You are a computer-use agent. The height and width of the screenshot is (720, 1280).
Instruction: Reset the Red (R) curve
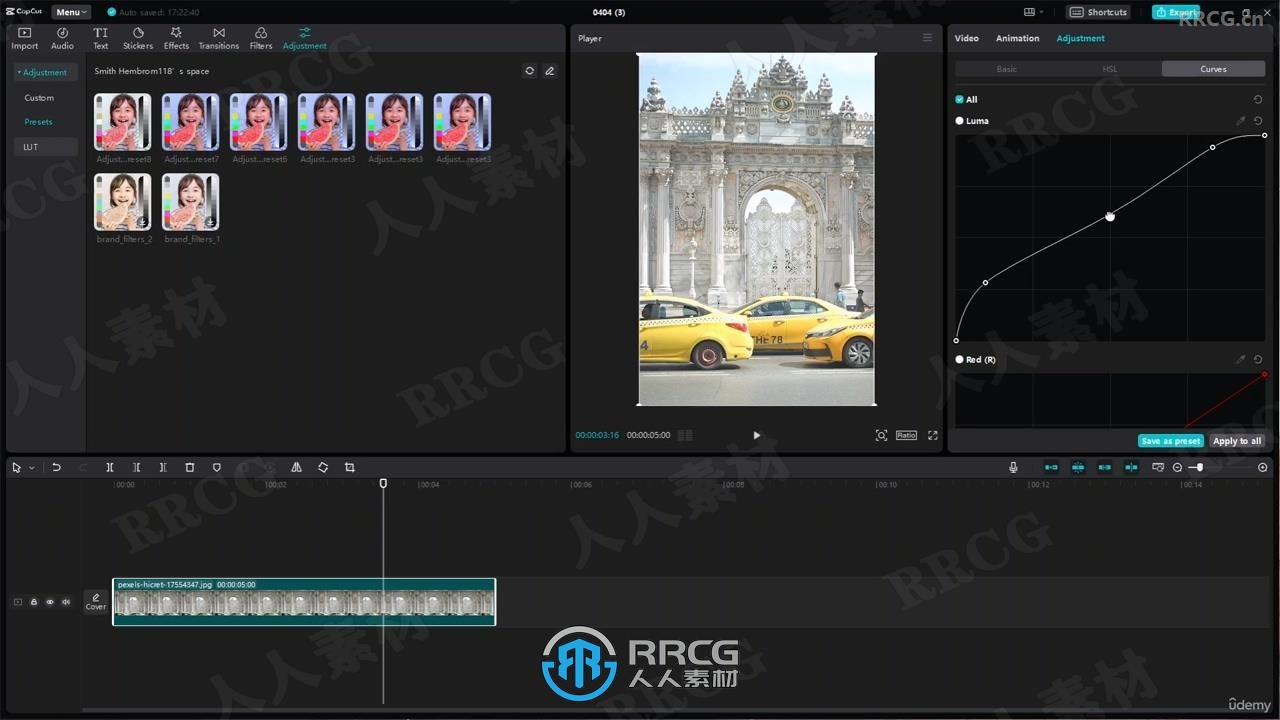[1258, 359]
